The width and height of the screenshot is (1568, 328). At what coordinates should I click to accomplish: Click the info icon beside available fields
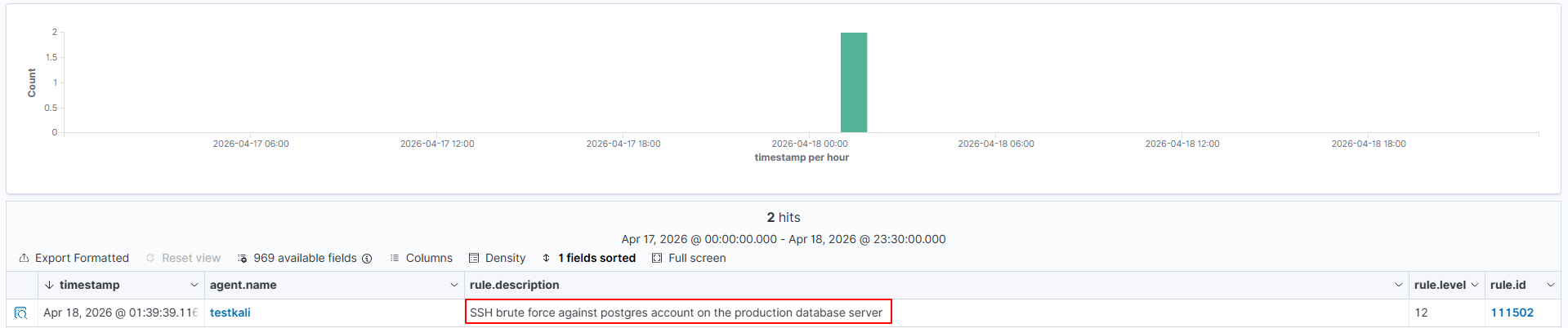click(367, 259)
